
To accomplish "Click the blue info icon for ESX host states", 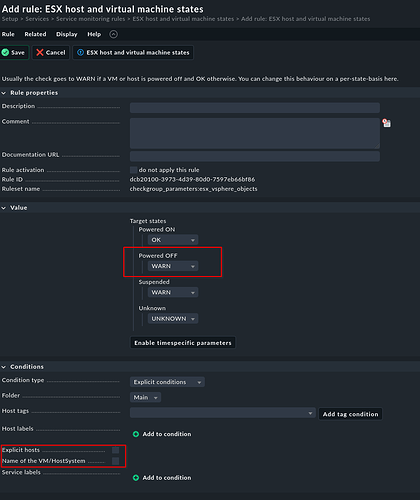I will [x=80, y=52].
